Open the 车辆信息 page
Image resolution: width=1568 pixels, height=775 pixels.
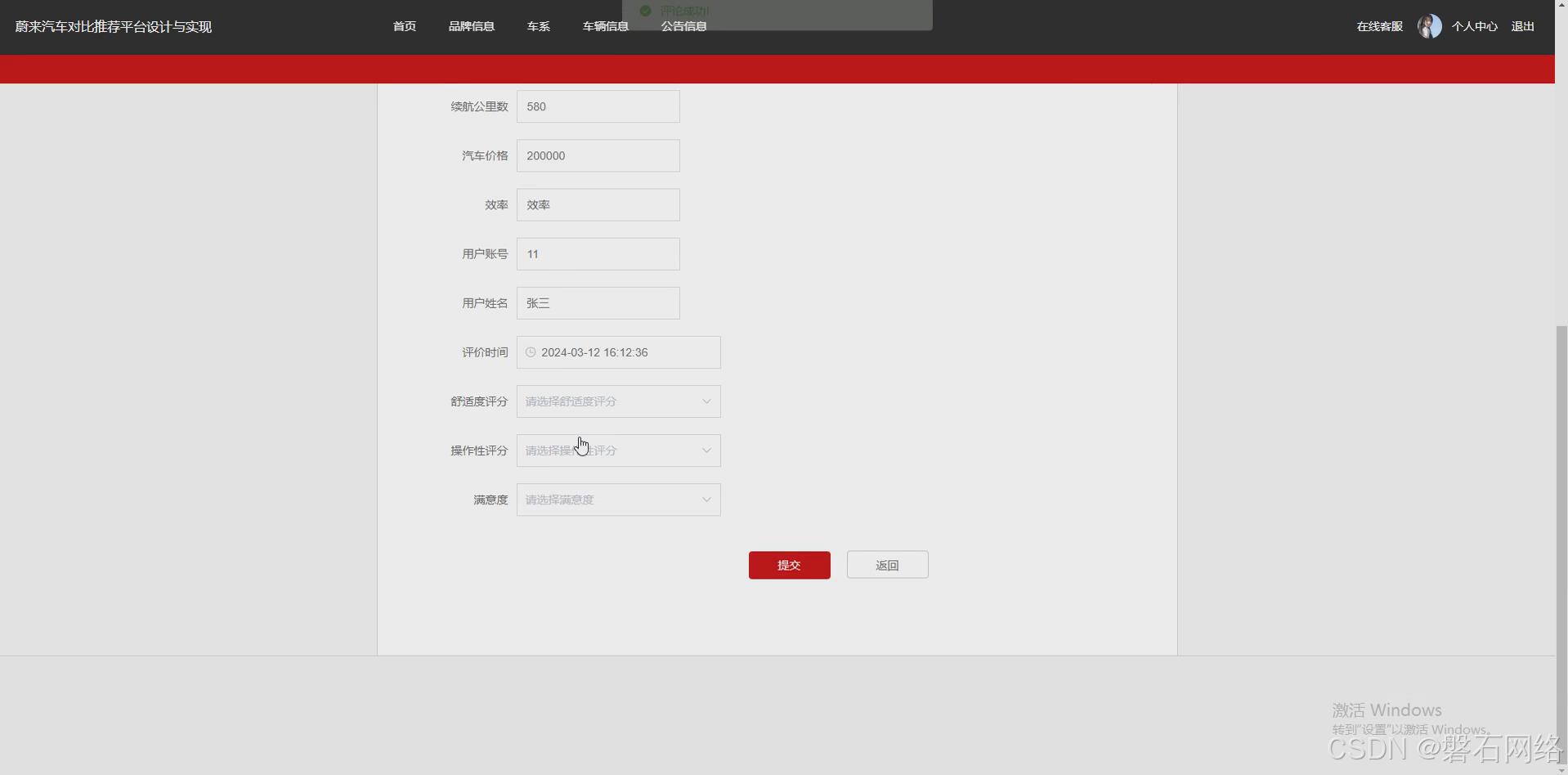(x=605, y=25)
